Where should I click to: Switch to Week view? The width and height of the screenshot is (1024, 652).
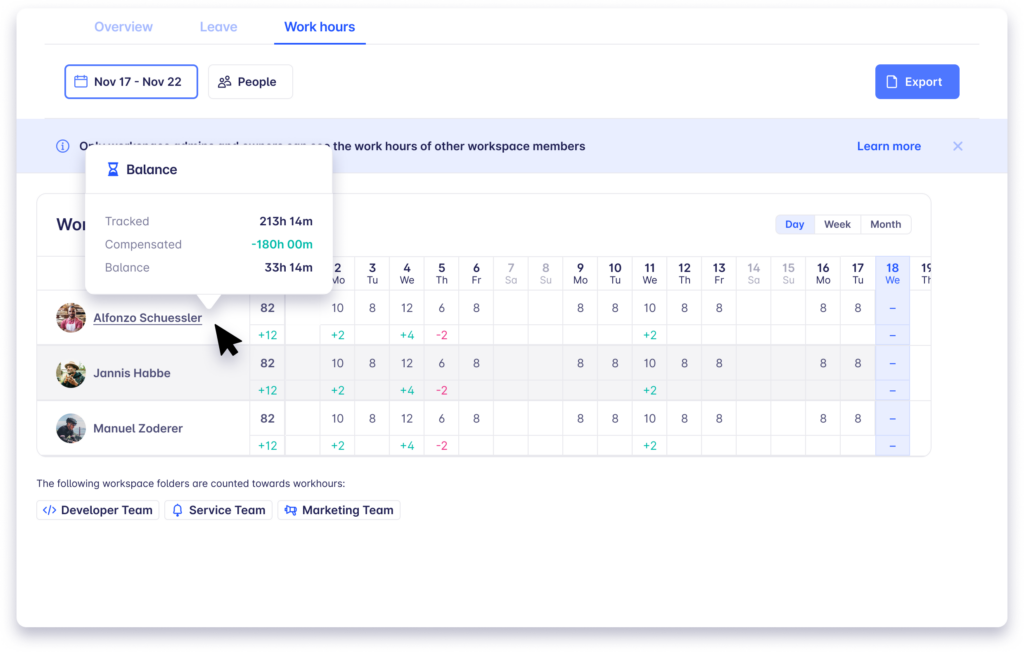point(837,224)
